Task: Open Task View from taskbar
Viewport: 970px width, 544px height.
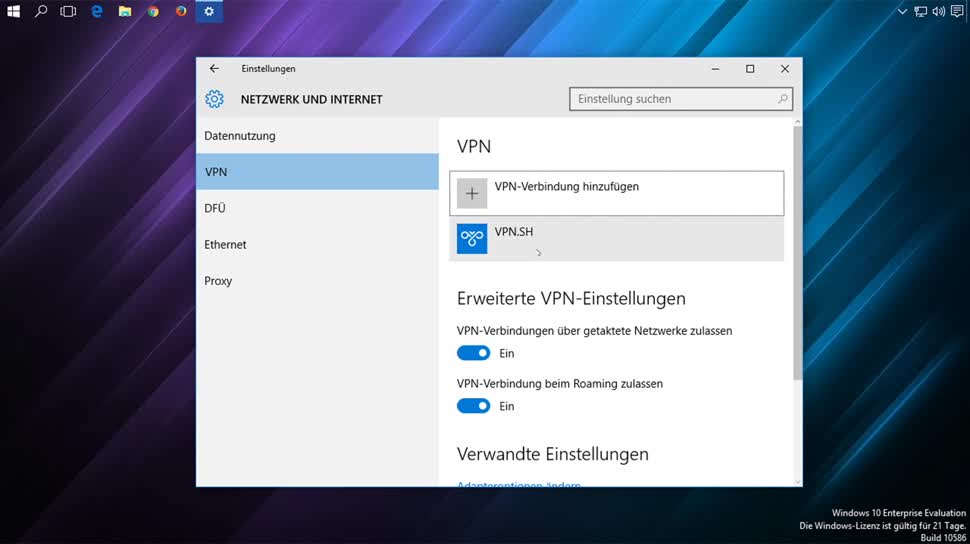Action: point(68,11)
